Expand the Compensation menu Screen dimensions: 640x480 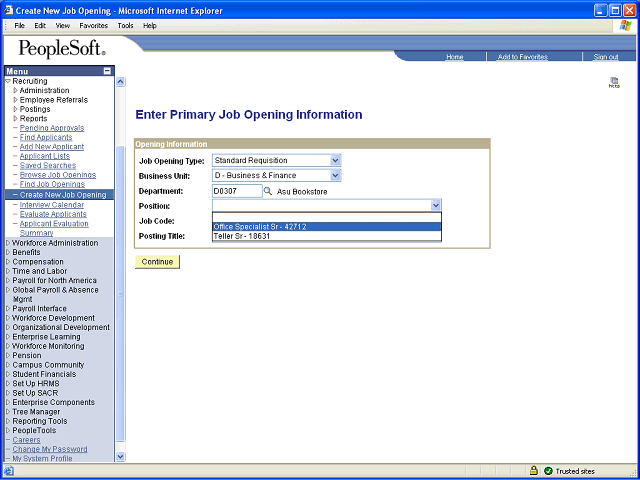(x=8, y=262)
